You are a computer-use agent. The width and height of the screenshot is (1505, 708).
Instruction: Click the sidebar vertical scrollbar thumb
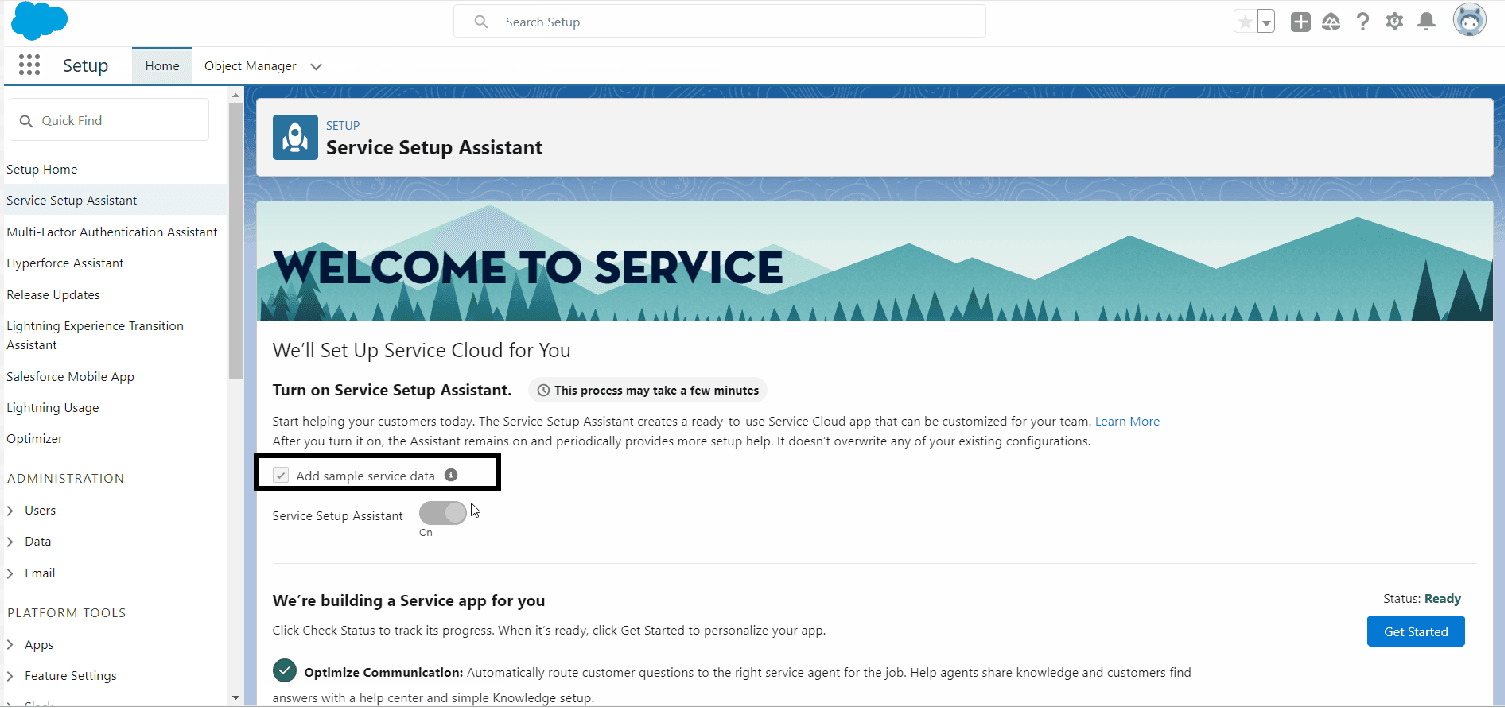pos(236,240)
